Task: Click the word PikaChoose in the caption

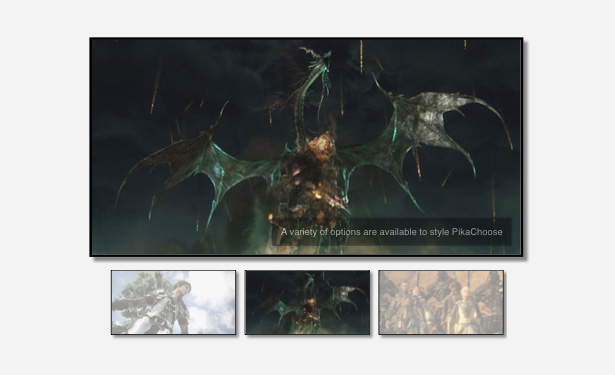Action: coord(477,232)
